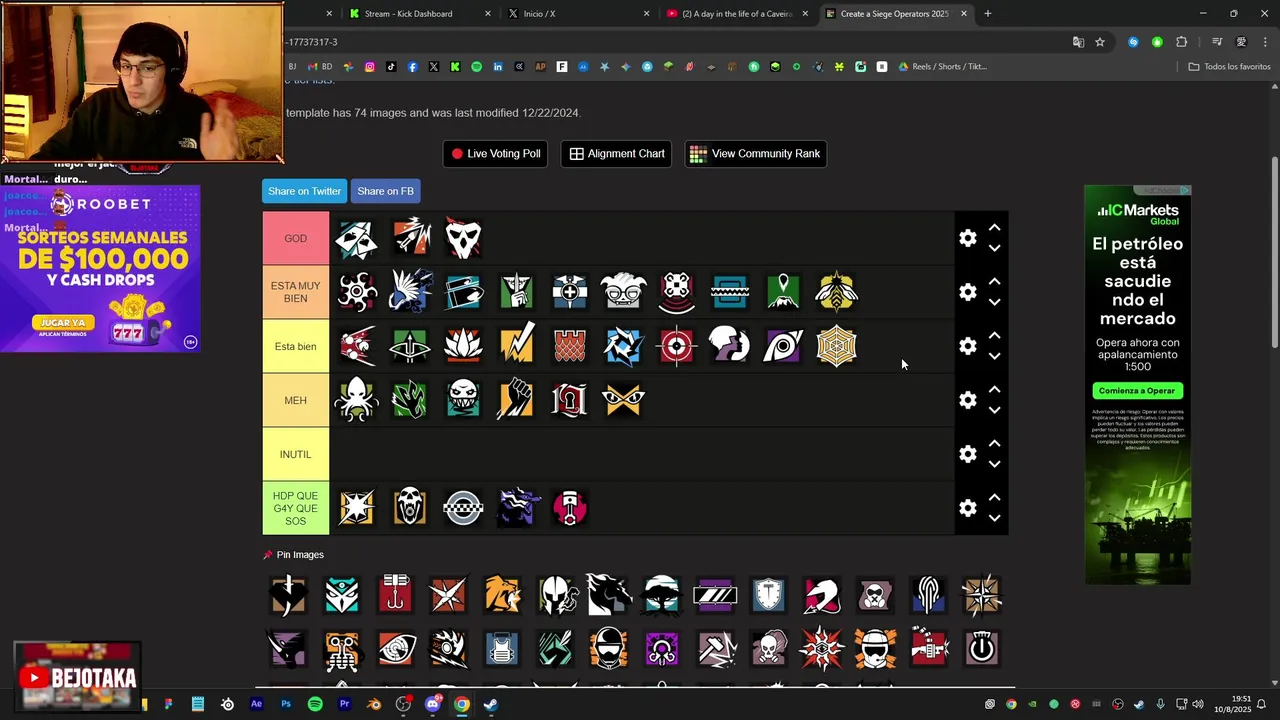Pick the skull with smoke unranked icon

pos(769,648)
